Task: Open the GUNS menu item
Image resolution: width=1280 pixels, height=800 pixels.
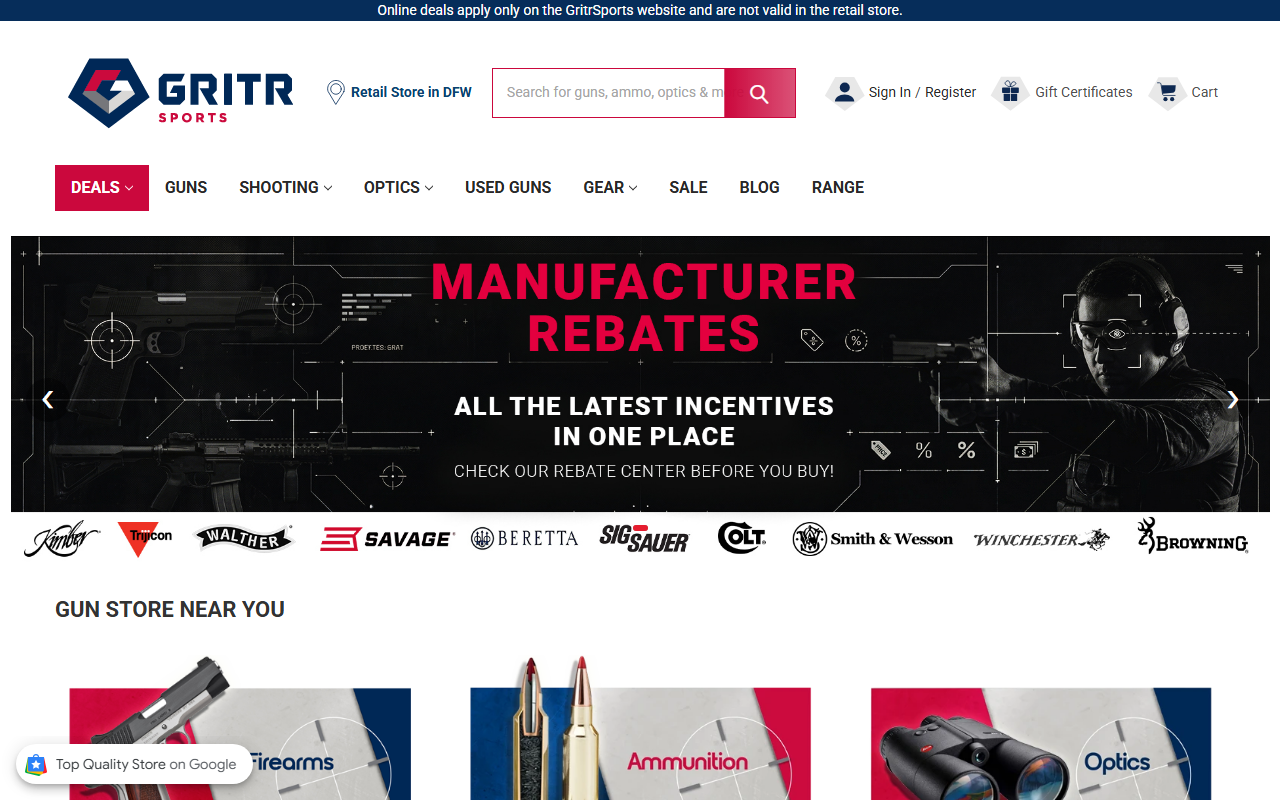Action: 186,188
